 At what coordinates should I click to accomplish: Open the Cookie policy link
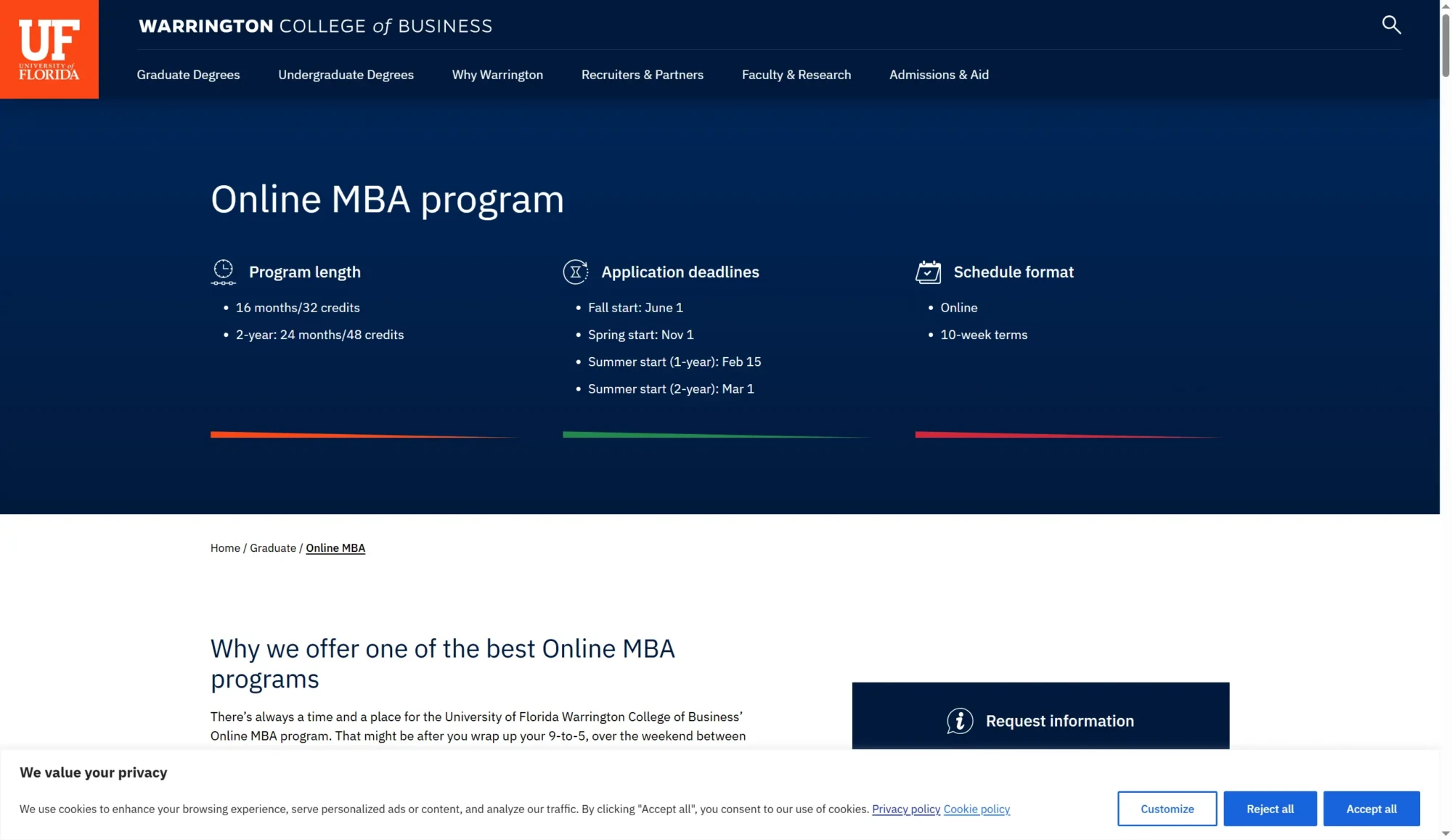click(976, 809)
